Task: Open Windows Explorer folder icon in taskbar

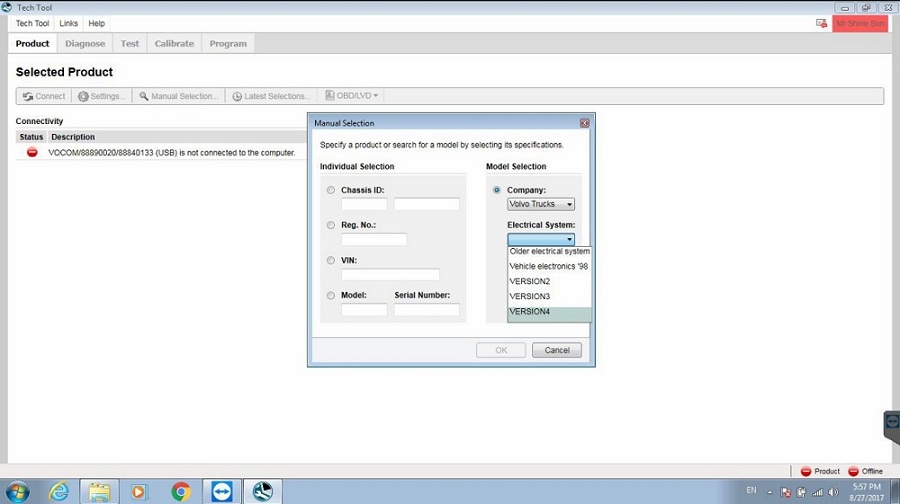Action: coord(99,491)
